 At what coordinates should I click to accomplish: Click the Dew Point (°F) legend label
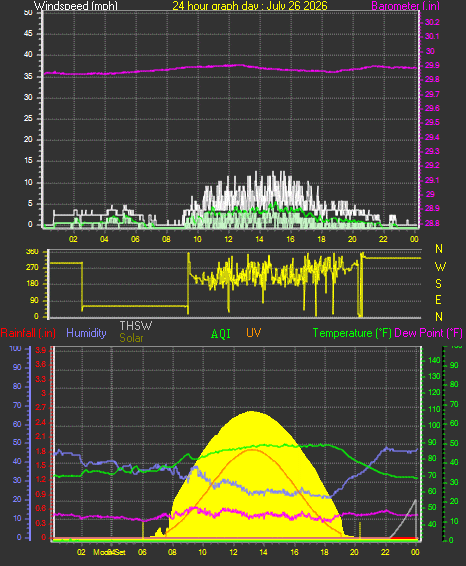[x=428, y=333]
